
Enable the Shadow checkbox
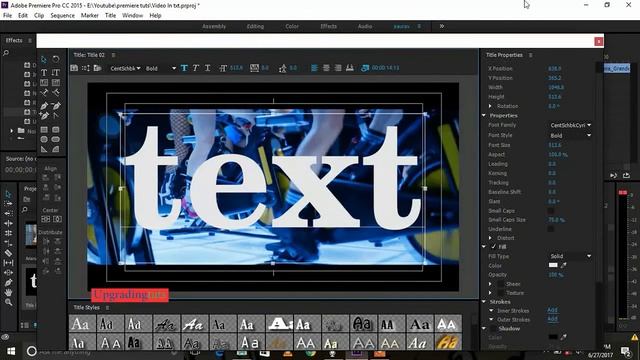[x=493, y=329]
